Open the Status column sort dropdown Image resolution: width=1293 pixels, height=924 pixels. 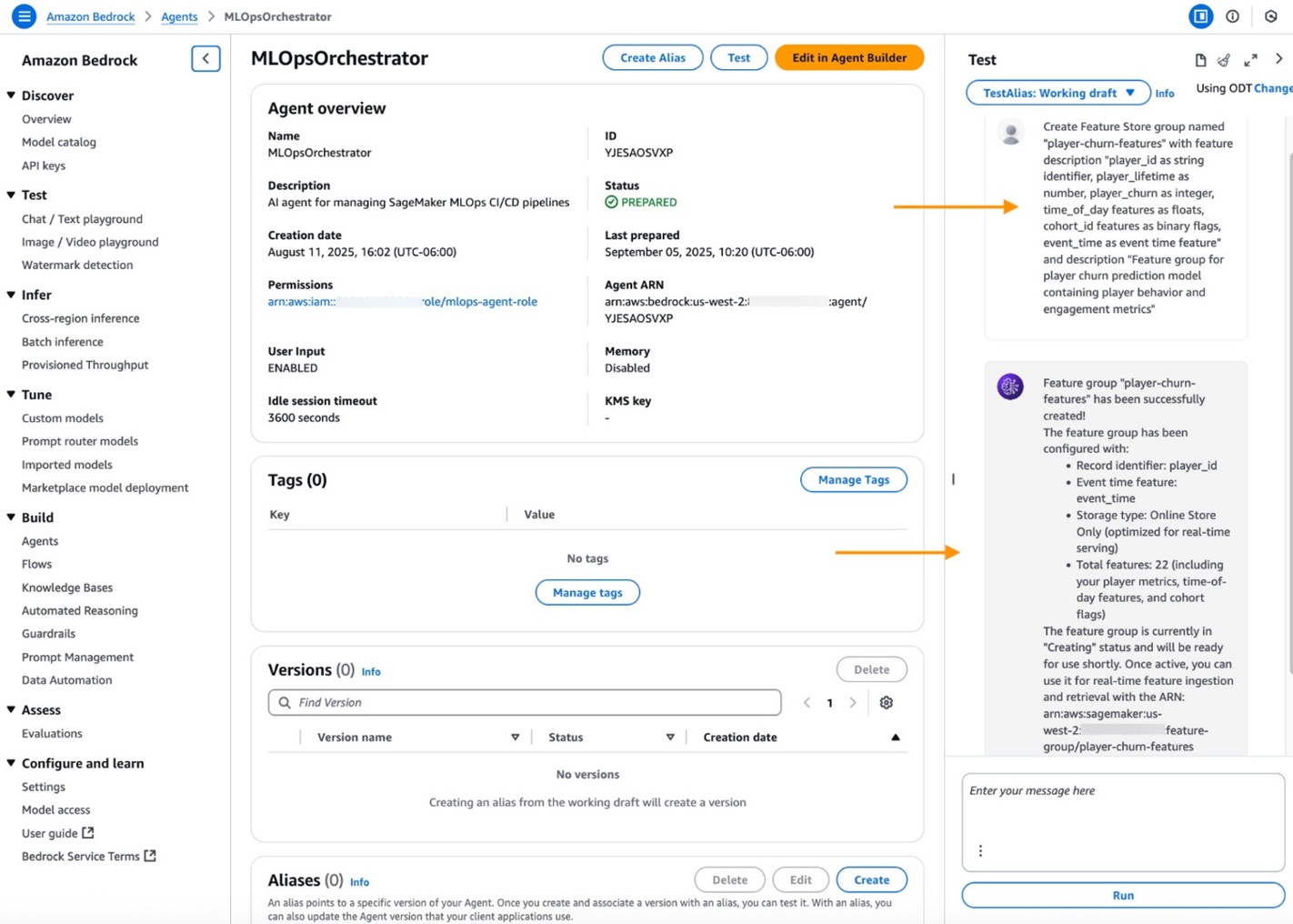click(x=670, y=737)
